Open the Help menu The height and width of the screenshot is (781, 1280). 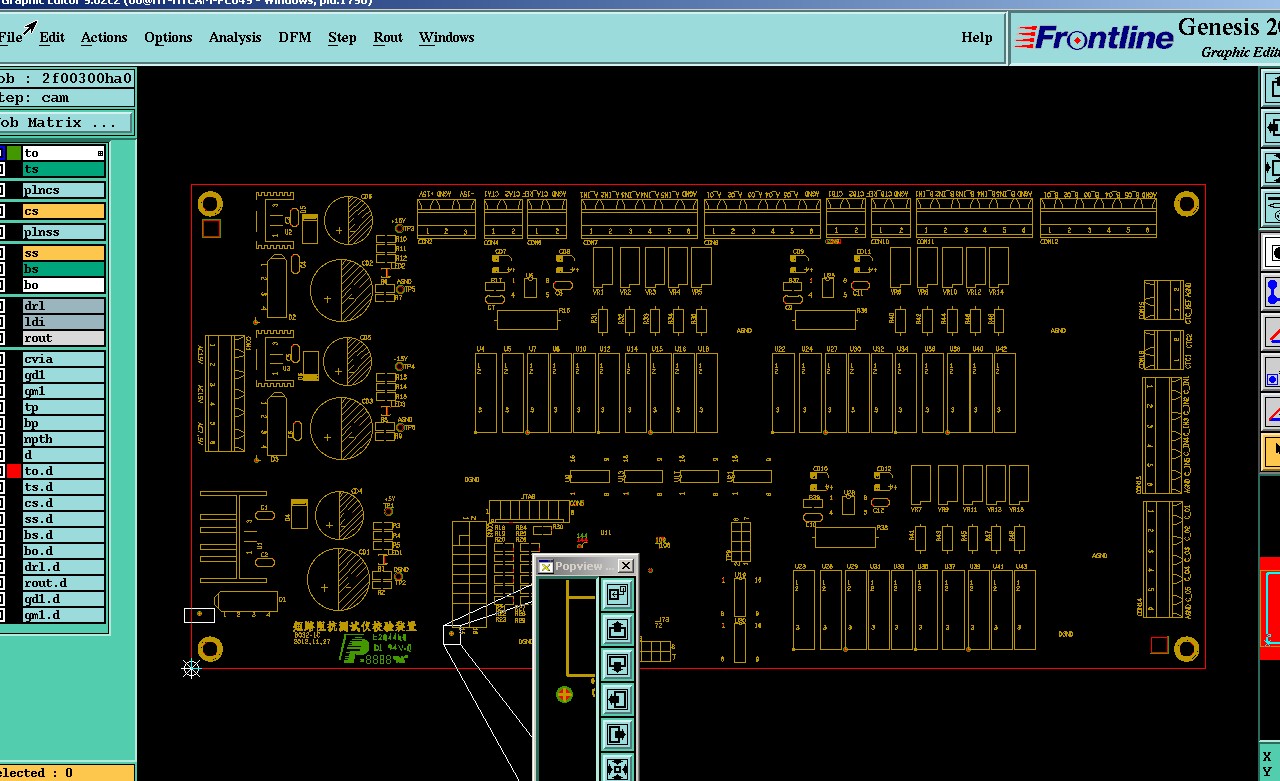coord(977,37)
